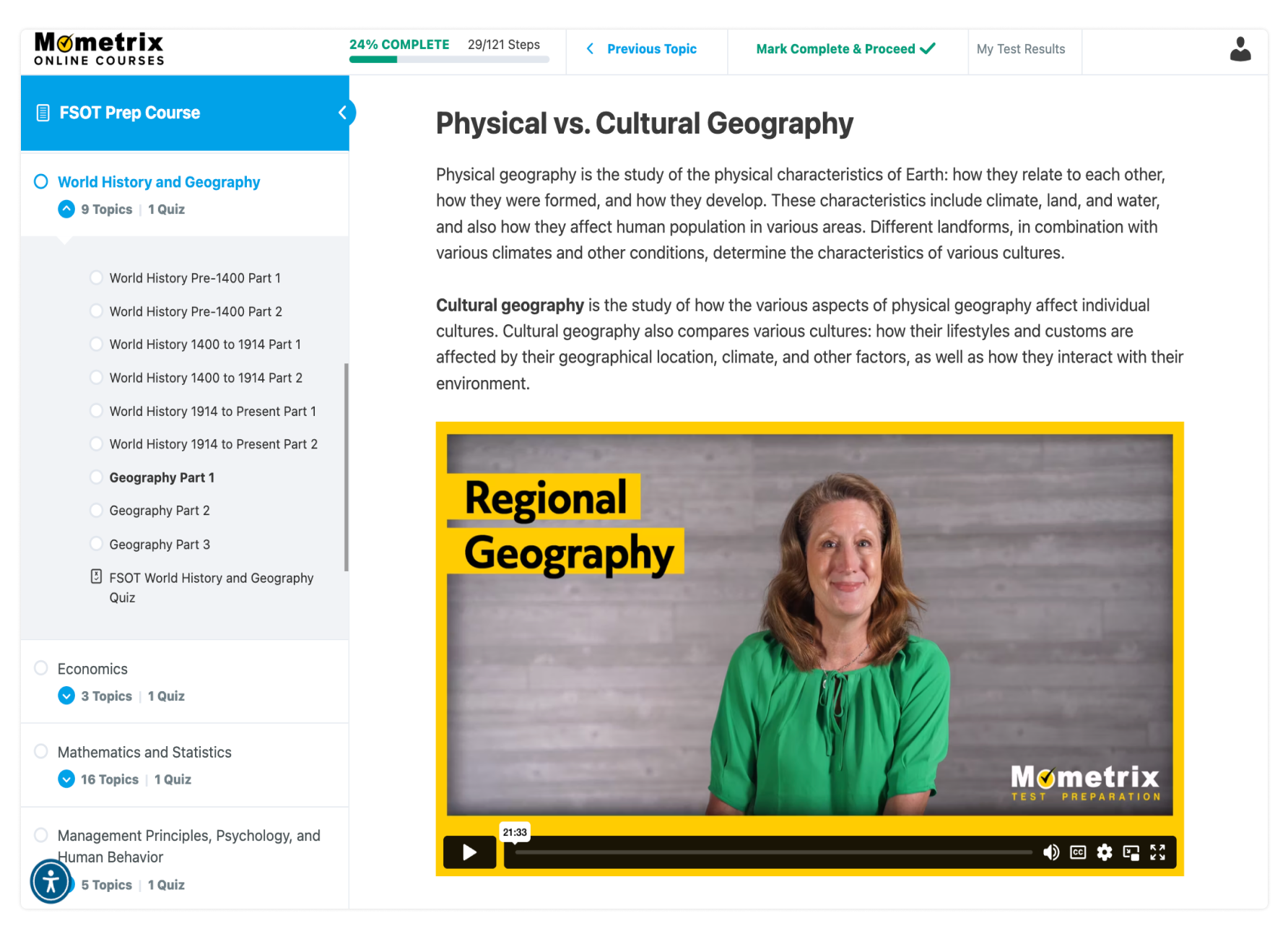Click the Mometrix Online Courses logo
Image resolution: width=1288 pixels, height=939 pixels.
[x=99, y=49]
